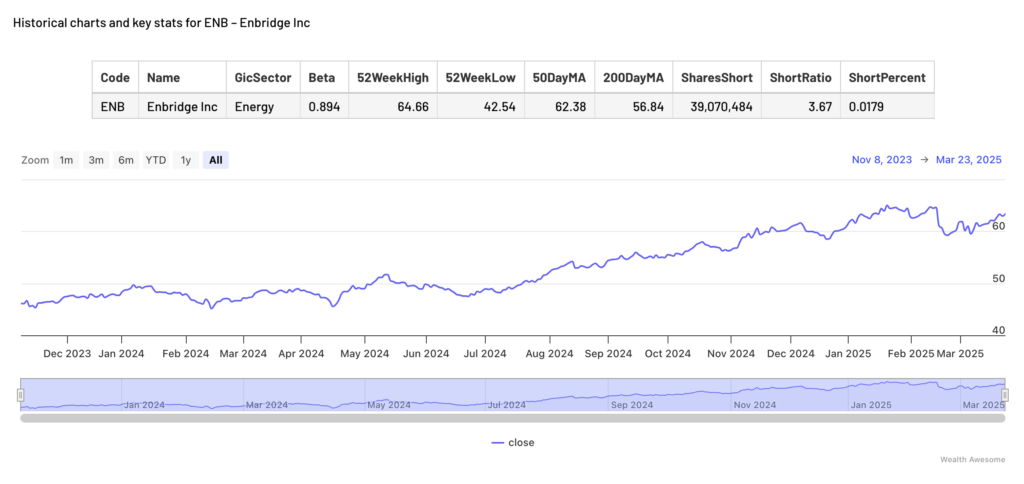The width and height of the screenshot is (1024, 484).
Task: Switch zoom range to 6m
Action: pyautogui.click(x=126, y=160)
